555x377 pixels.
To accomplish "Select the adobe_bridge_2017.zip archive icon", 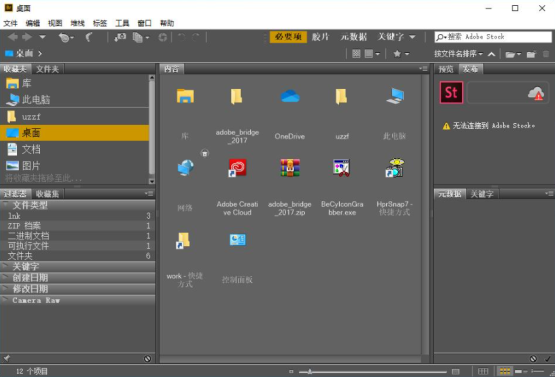I will pyautogui.click(x=290, y=168).
